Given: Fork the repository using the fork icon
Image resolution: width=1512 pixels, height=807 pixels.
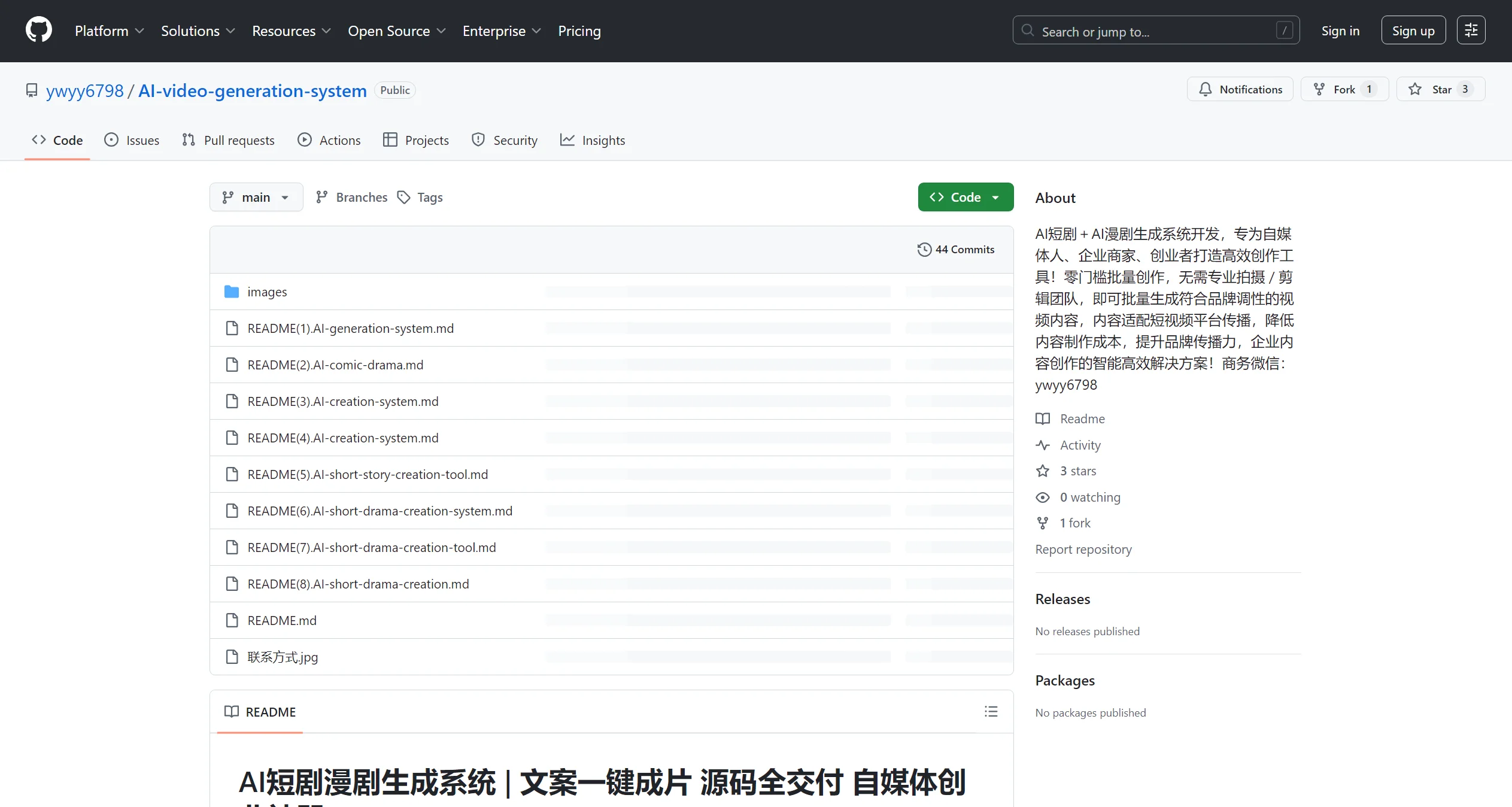Looking at the screenshot, I should pos(1319,89).
